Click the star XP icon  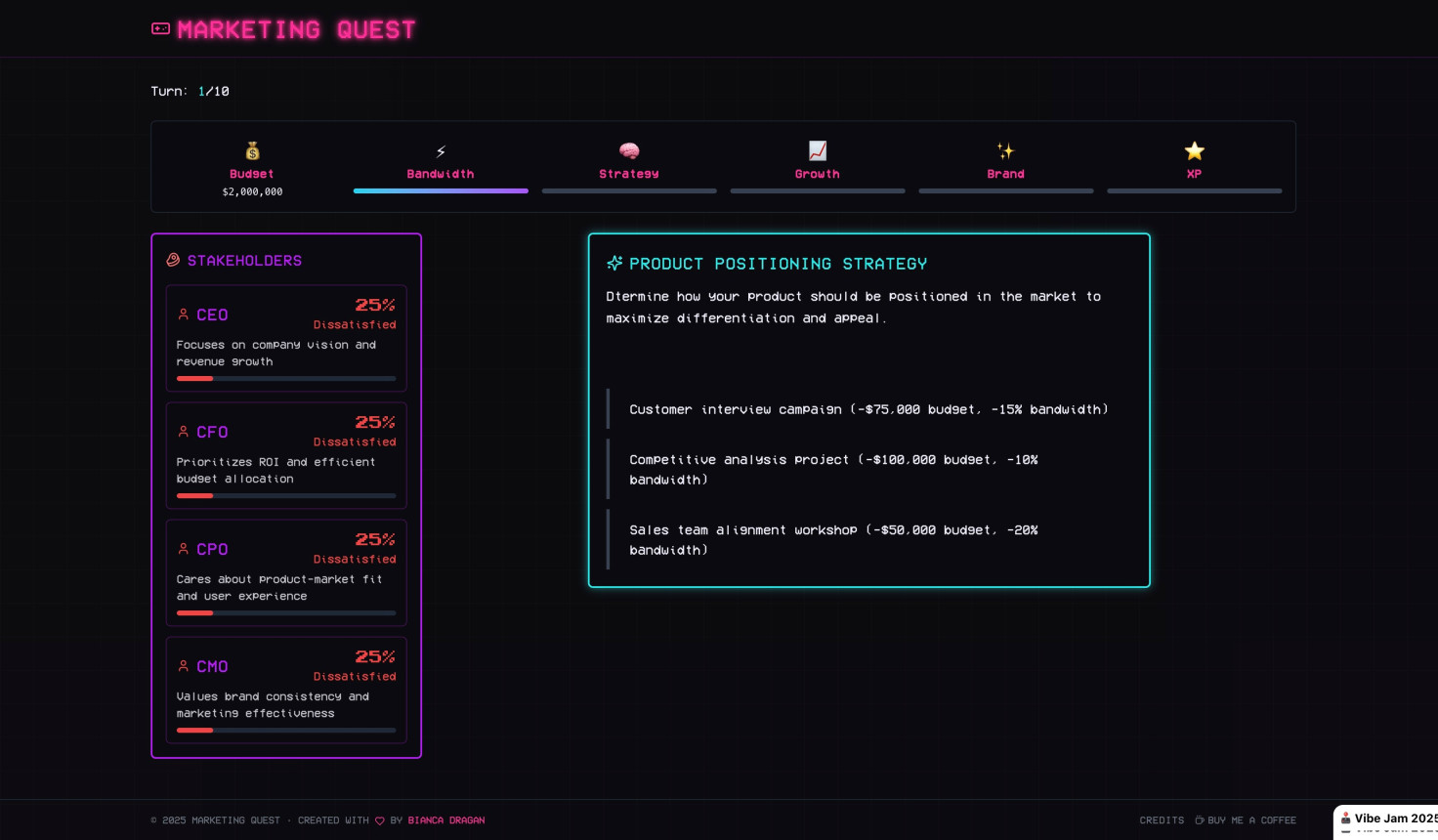pyautogui.click(x=1194, y=150)
